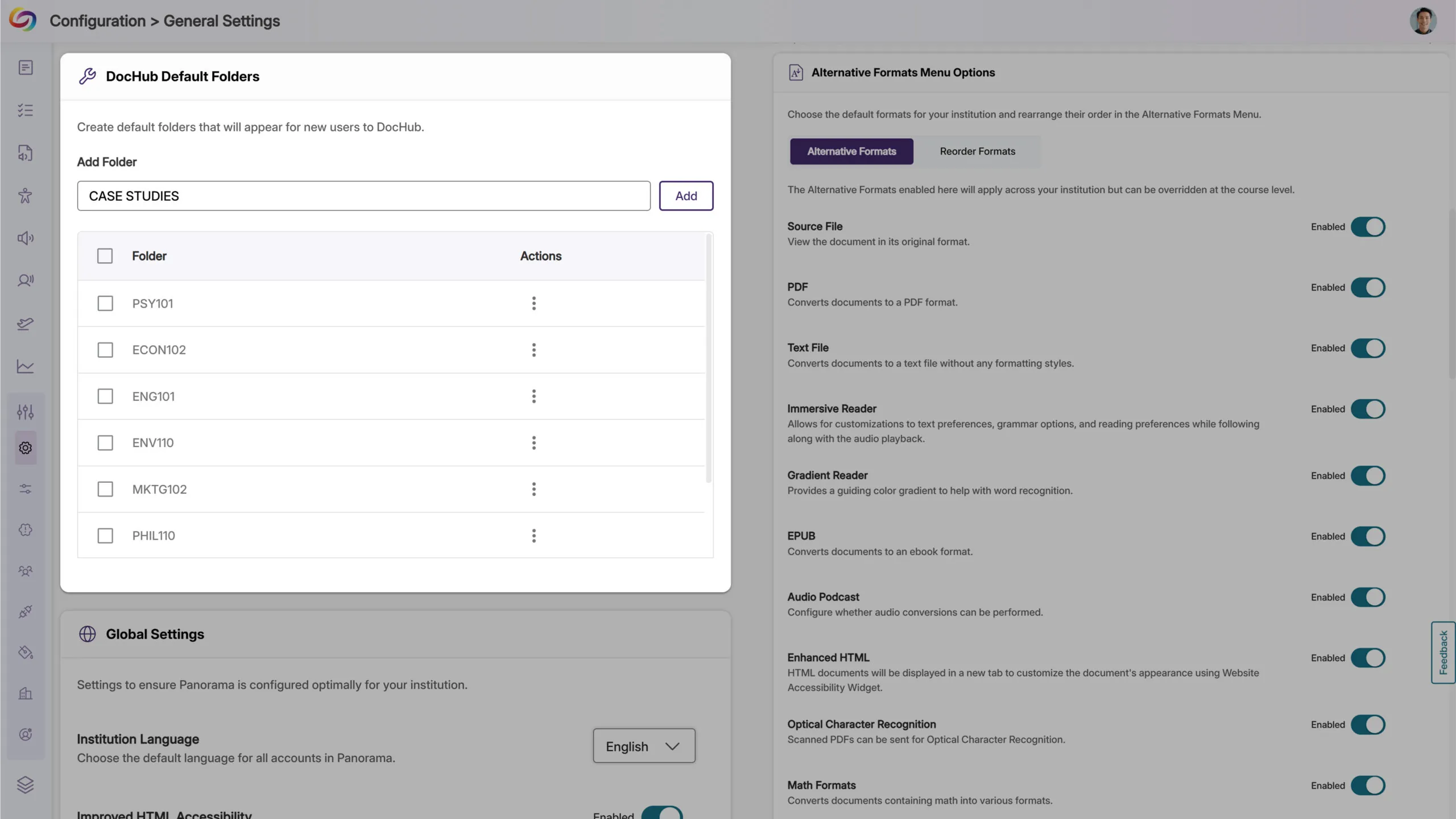Click the vertical sliders configuration sidebar icon
This screenshot has height=819, width=1456.
pyautogui.click(x=25, y=411)
